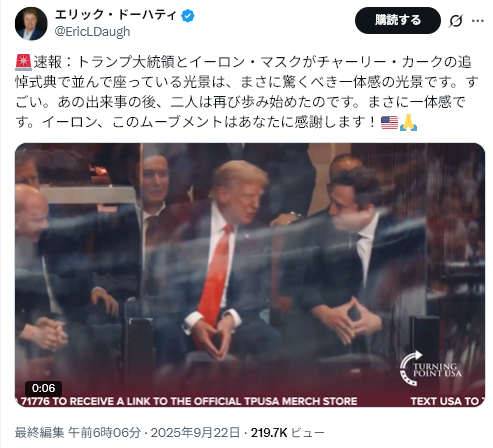This screenshot has height=448, width=493.
Task: Open the 午前6時06分 timestamp link
Action: (105, 433)
